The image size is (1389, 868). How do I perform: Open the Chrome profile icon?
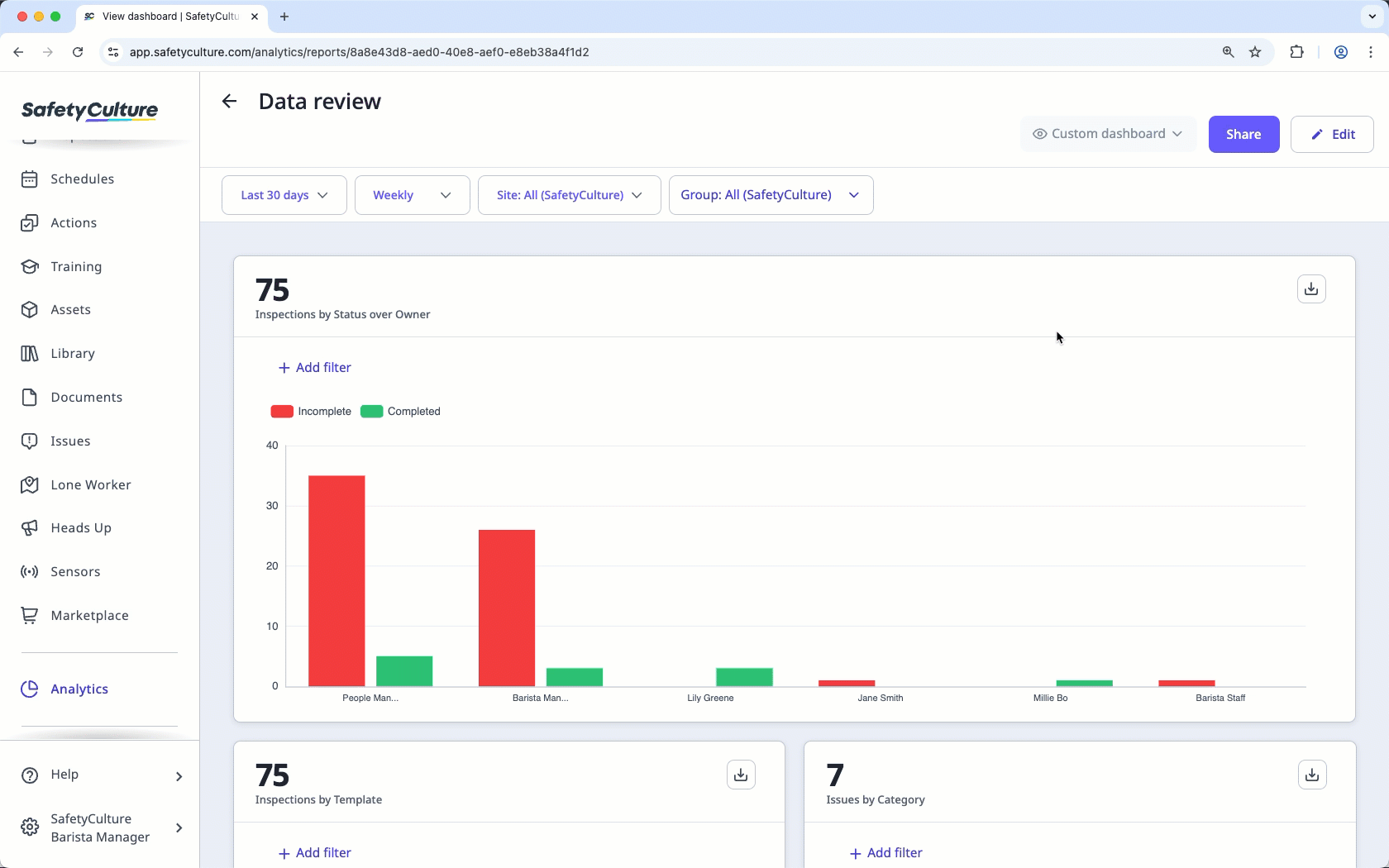(1341, 52)
